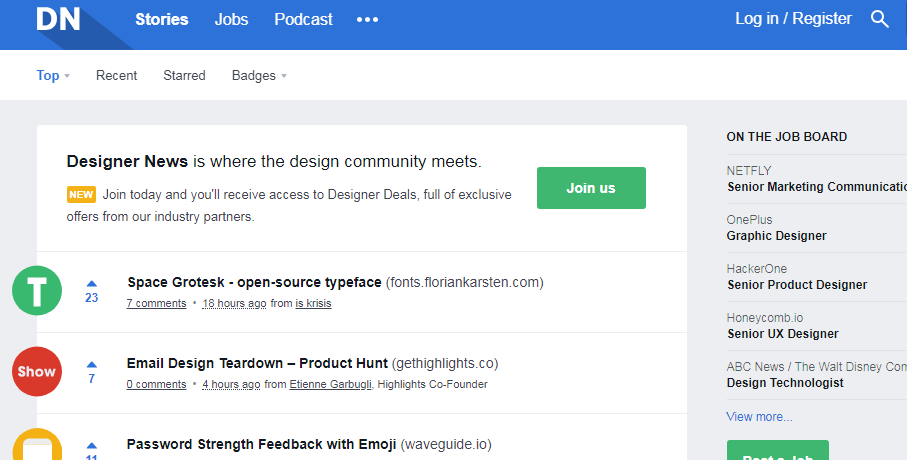Open Honeycomb.io Senior UX Designer job
Image resolution: width=907 pixels, height=460 pixels.
coord(783,334)
